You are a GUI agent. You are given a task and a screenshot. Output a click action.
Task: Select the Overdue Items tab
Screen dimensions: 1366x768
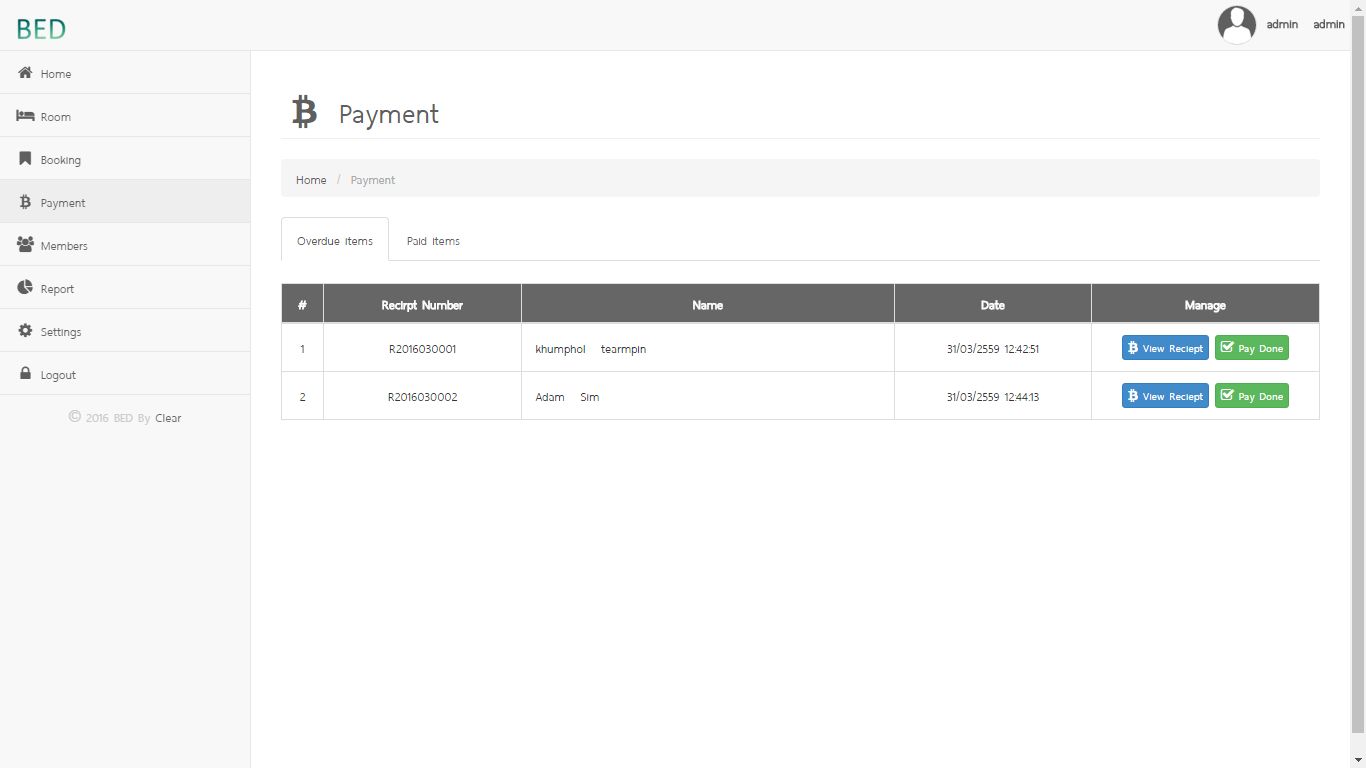(335, 241)
